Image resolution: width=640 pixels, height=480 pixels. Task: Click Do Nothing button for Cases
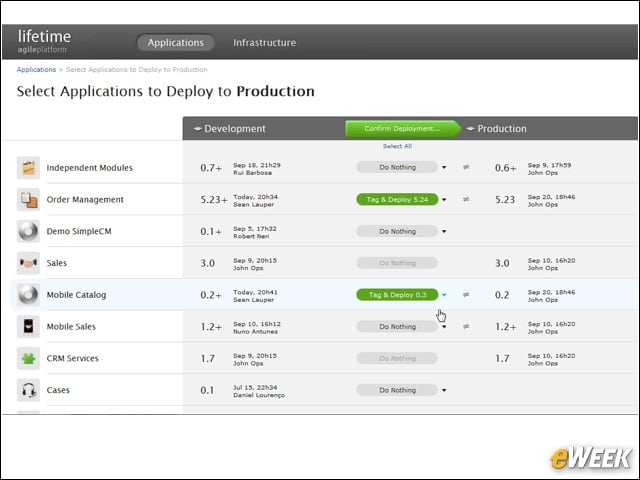pos(397,390)
